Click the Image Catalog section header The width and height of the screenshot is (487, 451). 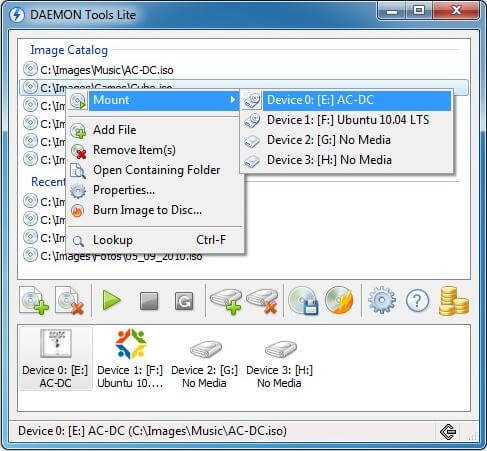[69, 50]
